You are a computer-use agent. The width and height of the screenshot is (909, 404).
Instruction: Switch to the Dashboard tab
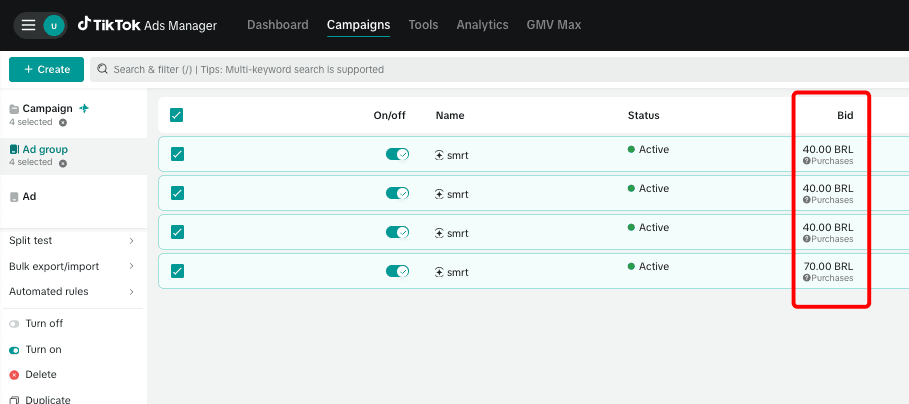(277, 25)
